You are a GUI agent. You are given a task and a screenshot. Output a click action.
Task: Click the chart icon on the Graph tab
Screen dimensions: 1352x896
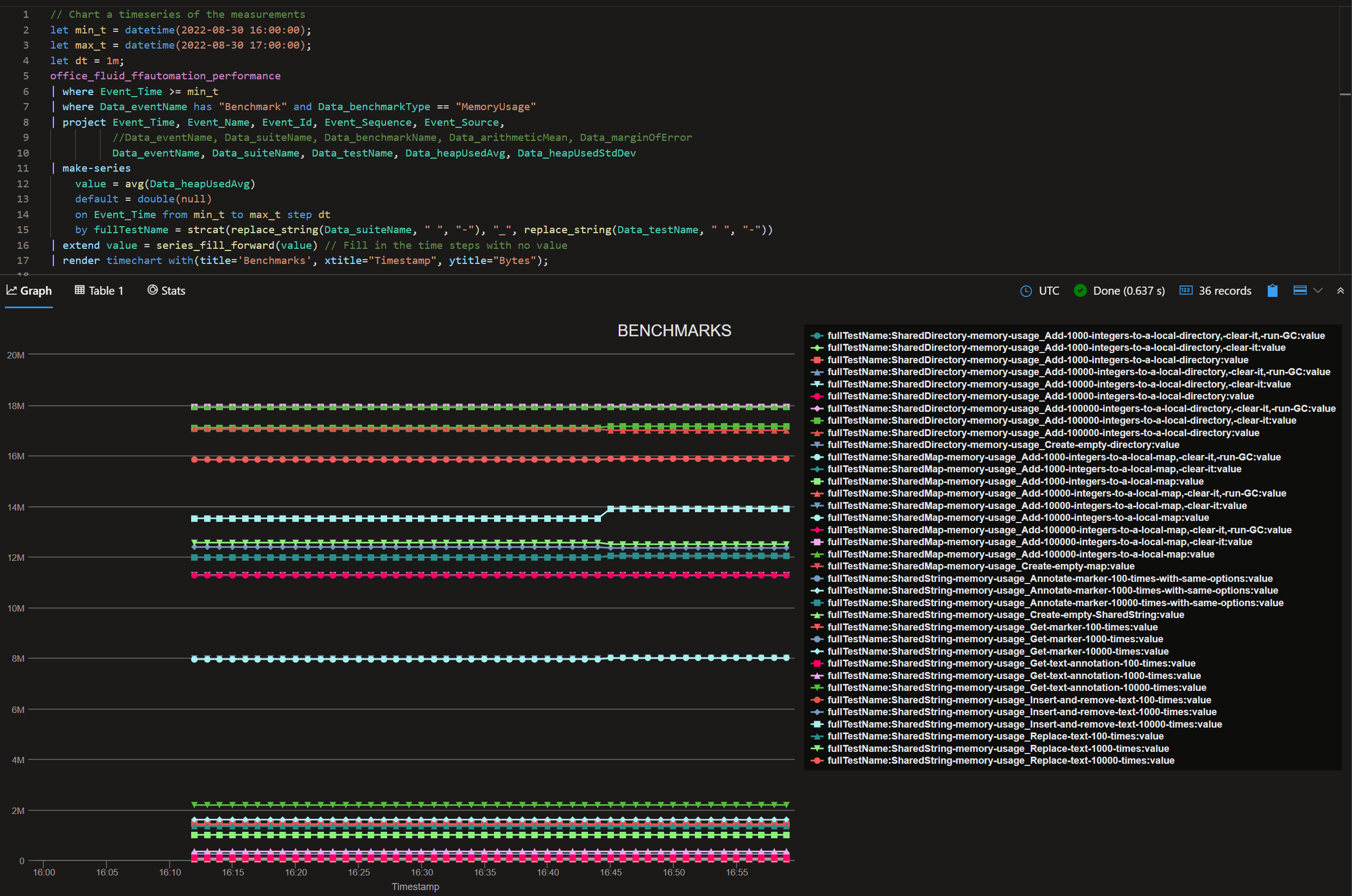click(12, 290)
